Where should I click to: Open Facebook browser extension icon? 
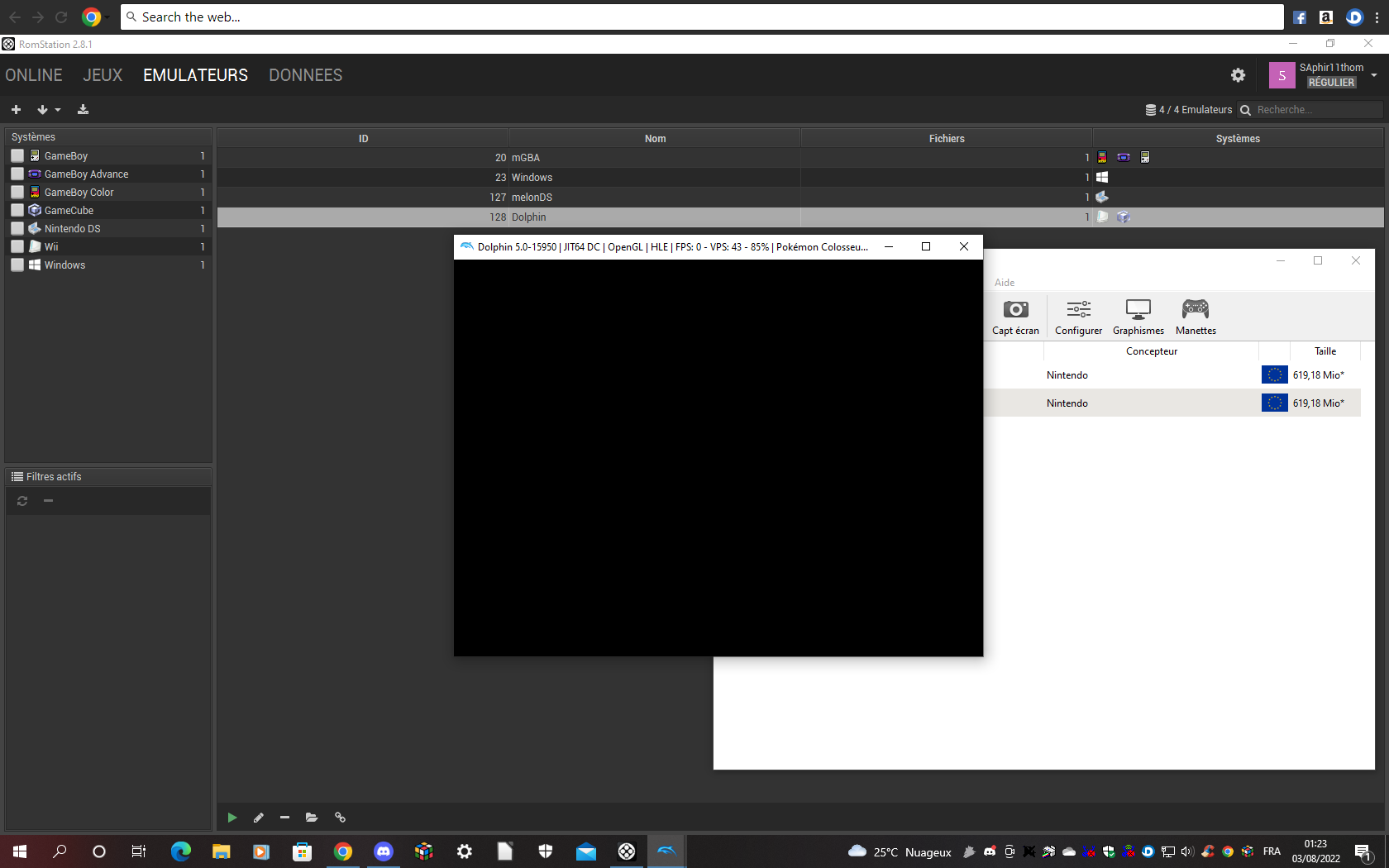[1300, 17]
